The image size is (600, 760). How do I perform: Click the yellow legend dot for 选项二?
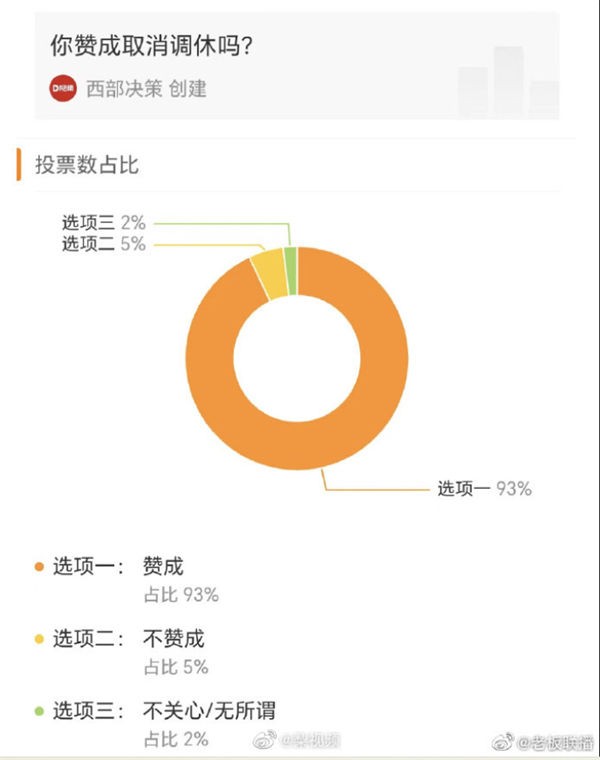(39, 639)
